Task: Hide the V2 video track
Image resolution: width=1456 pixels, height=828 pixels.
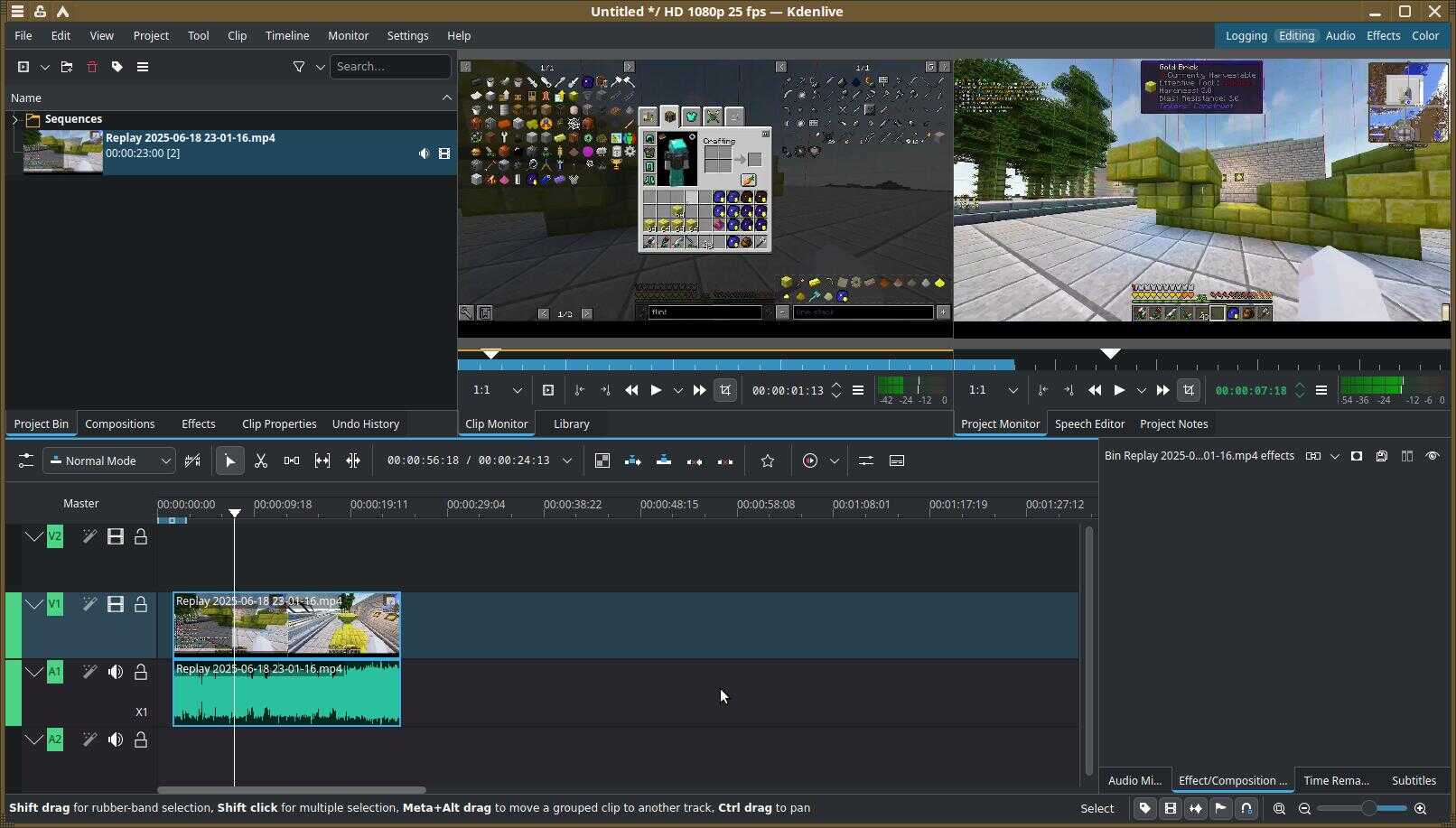Action: tap(116, 536)
